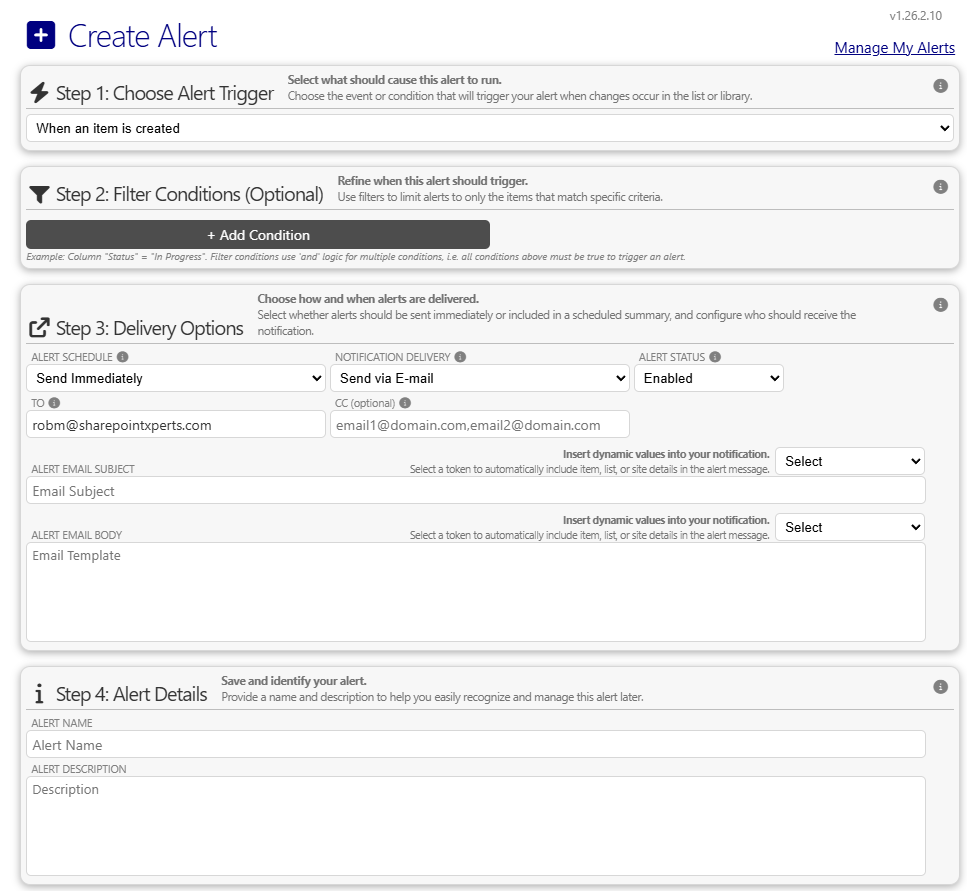The height and width of the screenshot is (891, 967).
Task: Click info icon next to Alert Schedule label
Action: tap(123, 357)
